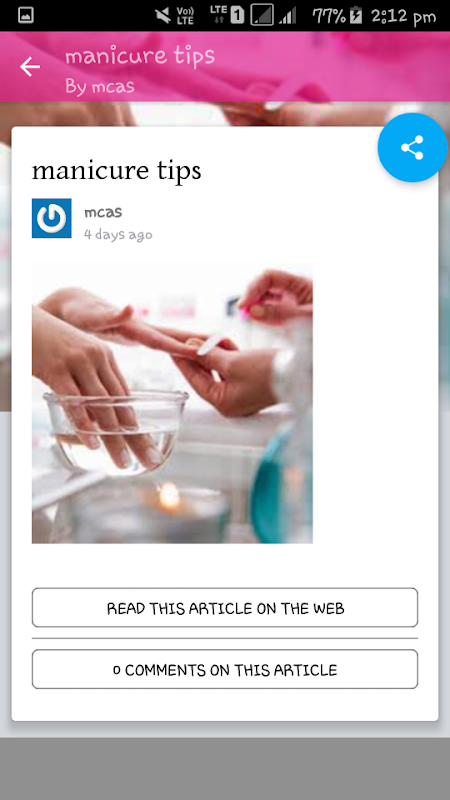Tap the gray area below the article card
Screen dimensions: 450x800
[x=225, y=768]
